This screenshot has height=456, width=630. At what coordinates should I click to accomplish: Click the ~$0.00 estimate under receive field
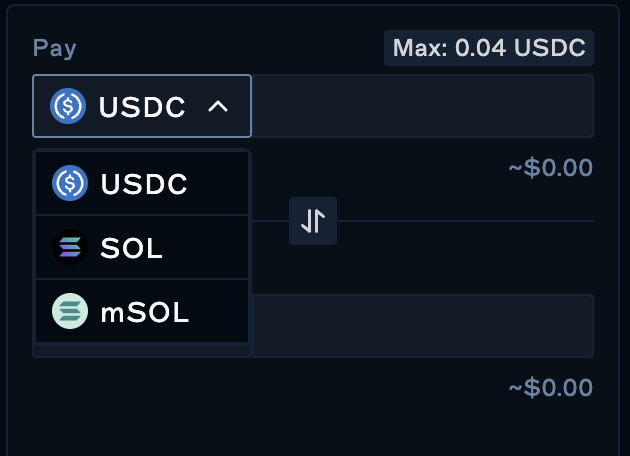click(550, 387)
